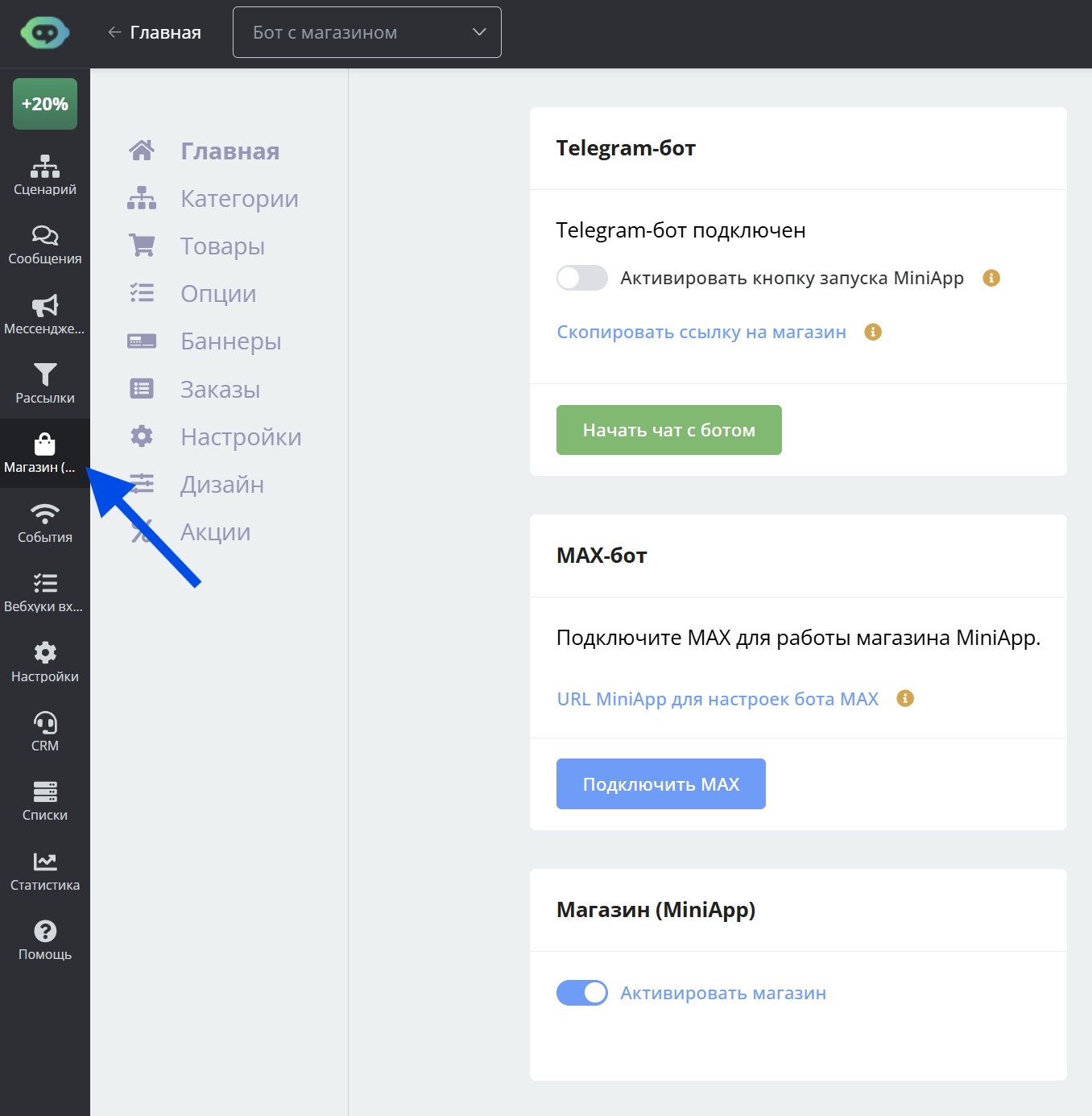Click Скопировать ссылку на магазин link
This screenshot has height=1116, width=1092.
(x=701, y=332)
